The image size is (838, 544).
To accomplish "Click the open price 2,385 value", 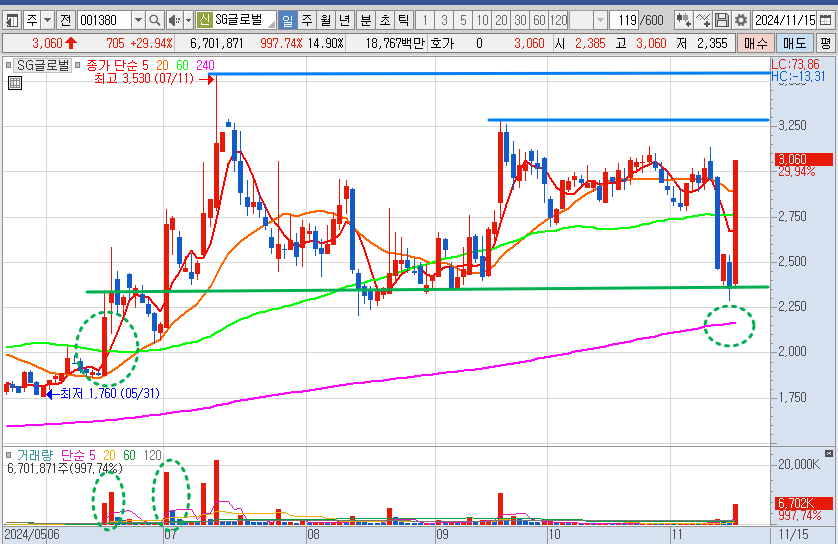I will (x=590, y=43).
